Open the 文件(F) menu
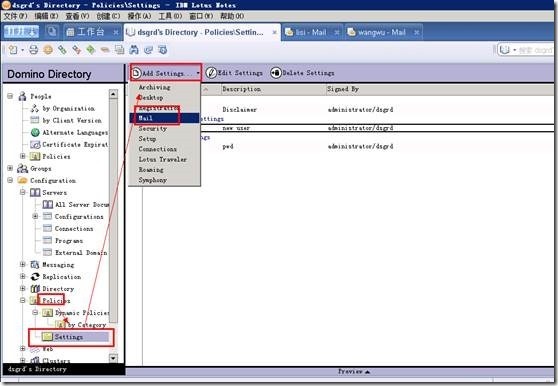Viewport: 558px width, 386px height. [x=16, y=16]
